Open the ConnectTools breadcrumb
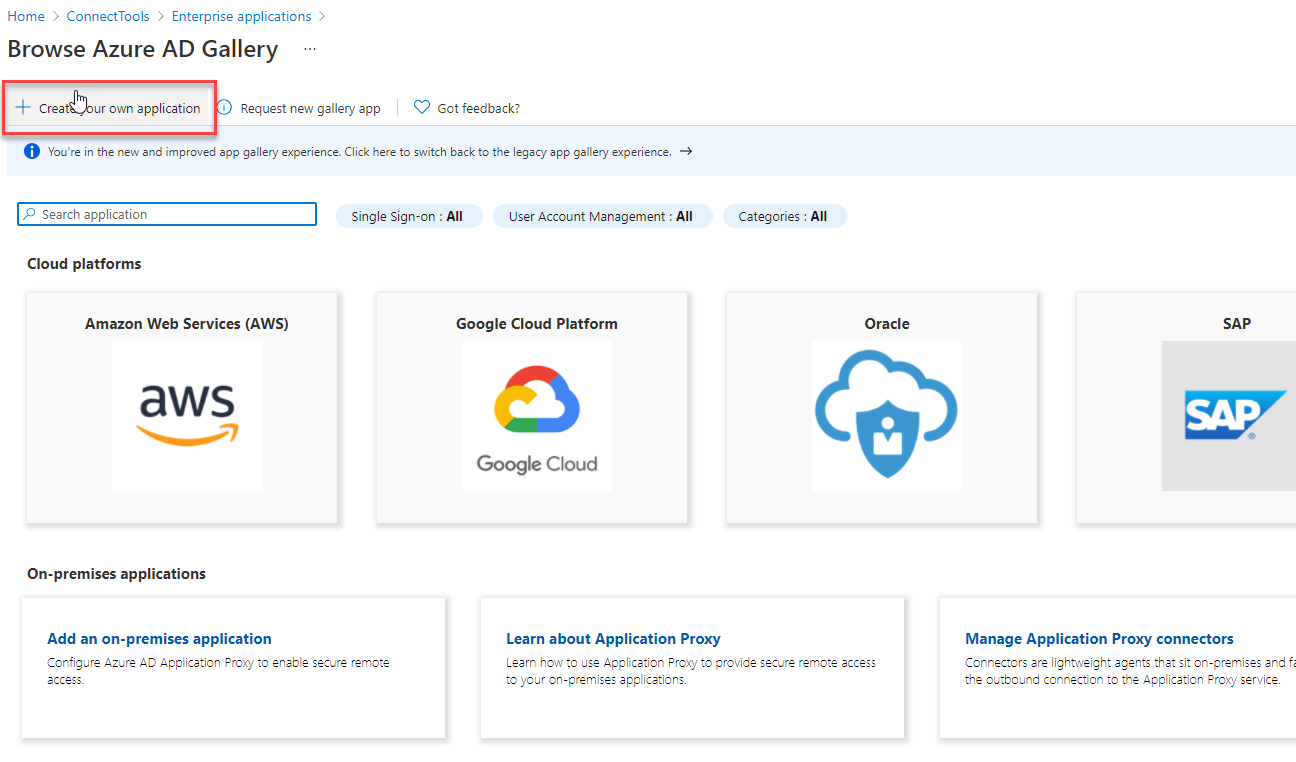 coord(108,16)
